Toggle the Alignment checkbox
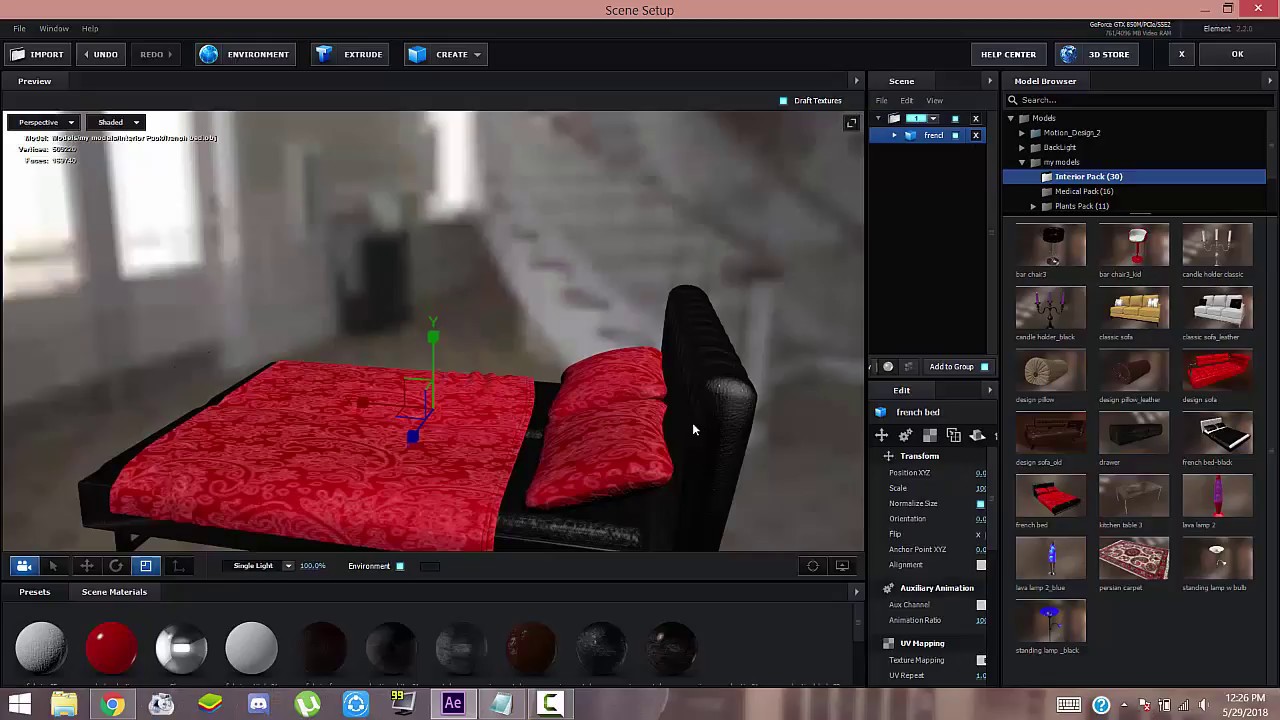Image resolution: width=1280 pixels, height=720 pixels. (981, 565)
